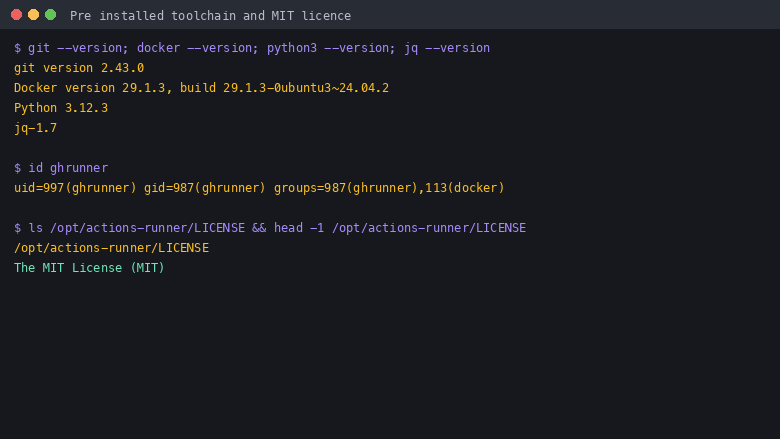Click the 'jq-1.7' output line
This screenshot has height=439, width=780.
(x=35, y=128)
